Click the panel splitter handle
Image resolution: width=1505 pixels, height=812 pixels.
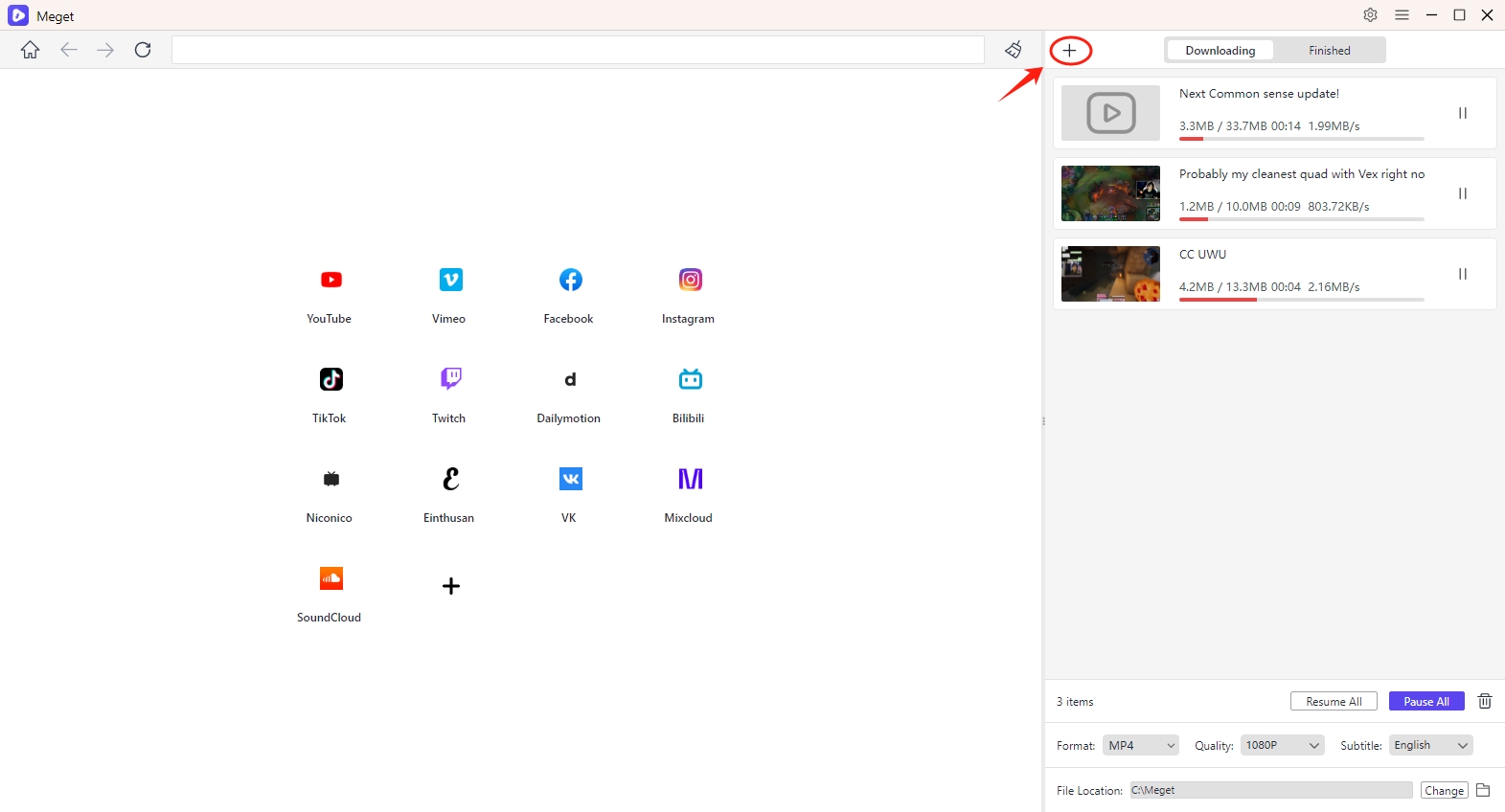tap(1043, 421)
